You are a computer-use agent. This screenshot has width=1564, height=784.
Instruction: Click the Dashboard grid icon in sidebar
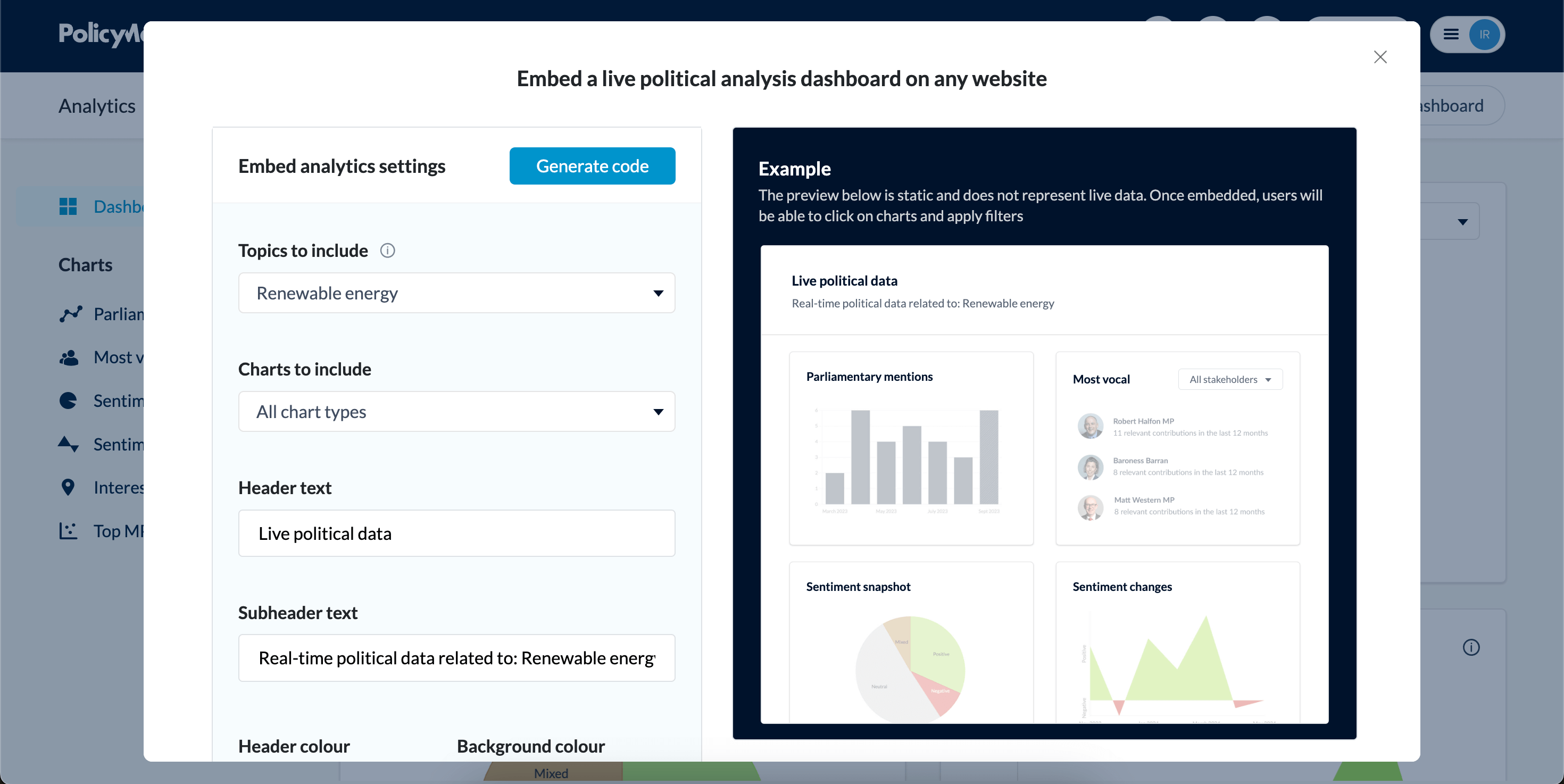[68, 206]
